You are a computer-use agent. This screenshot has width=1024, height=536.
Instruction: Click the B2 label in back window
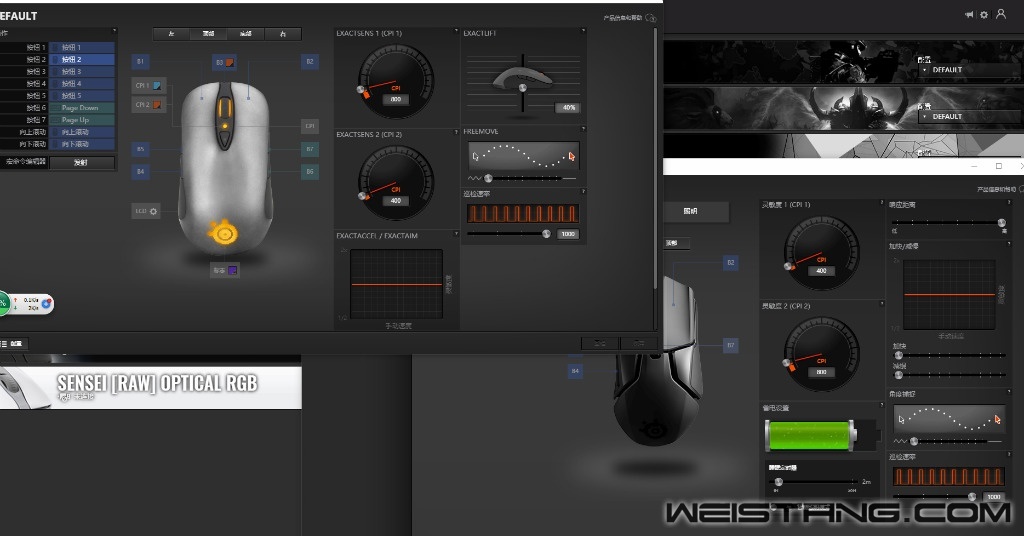point(731,262)
